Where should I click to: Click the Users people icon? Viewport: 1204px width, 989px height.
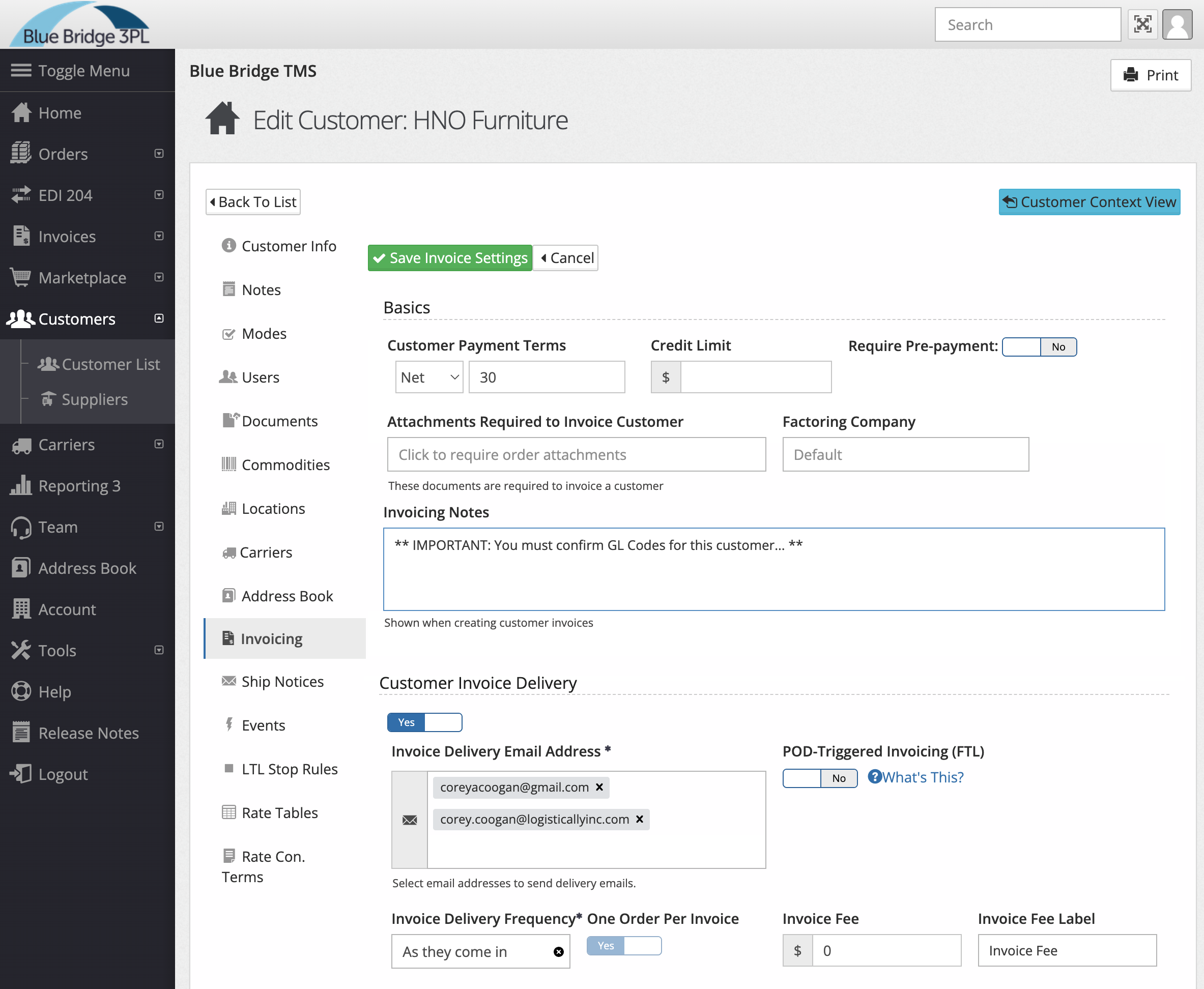click(x=228, y=377)
